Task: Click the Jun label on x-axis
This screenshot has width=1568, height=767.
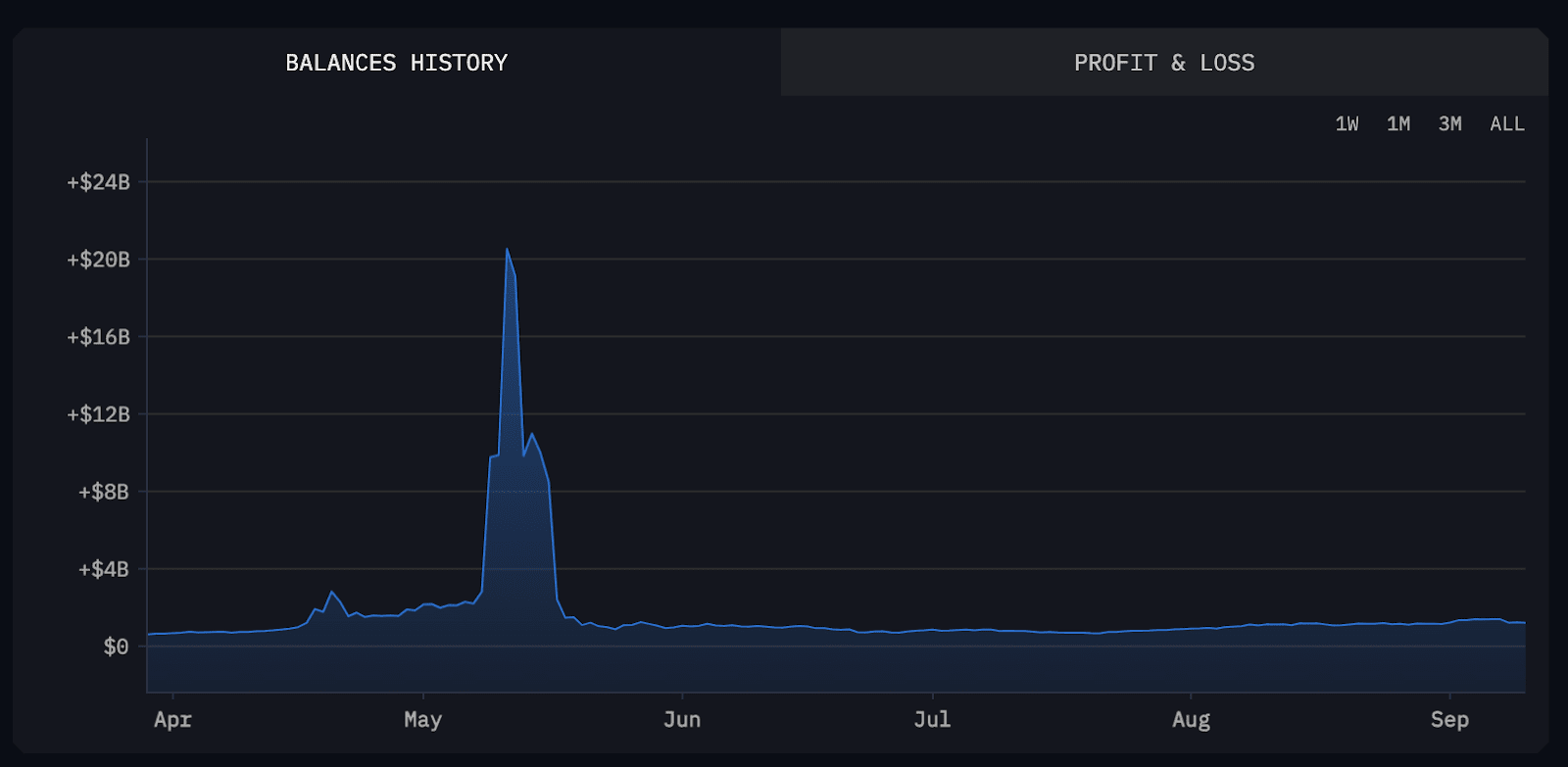Action: [682, 720]
